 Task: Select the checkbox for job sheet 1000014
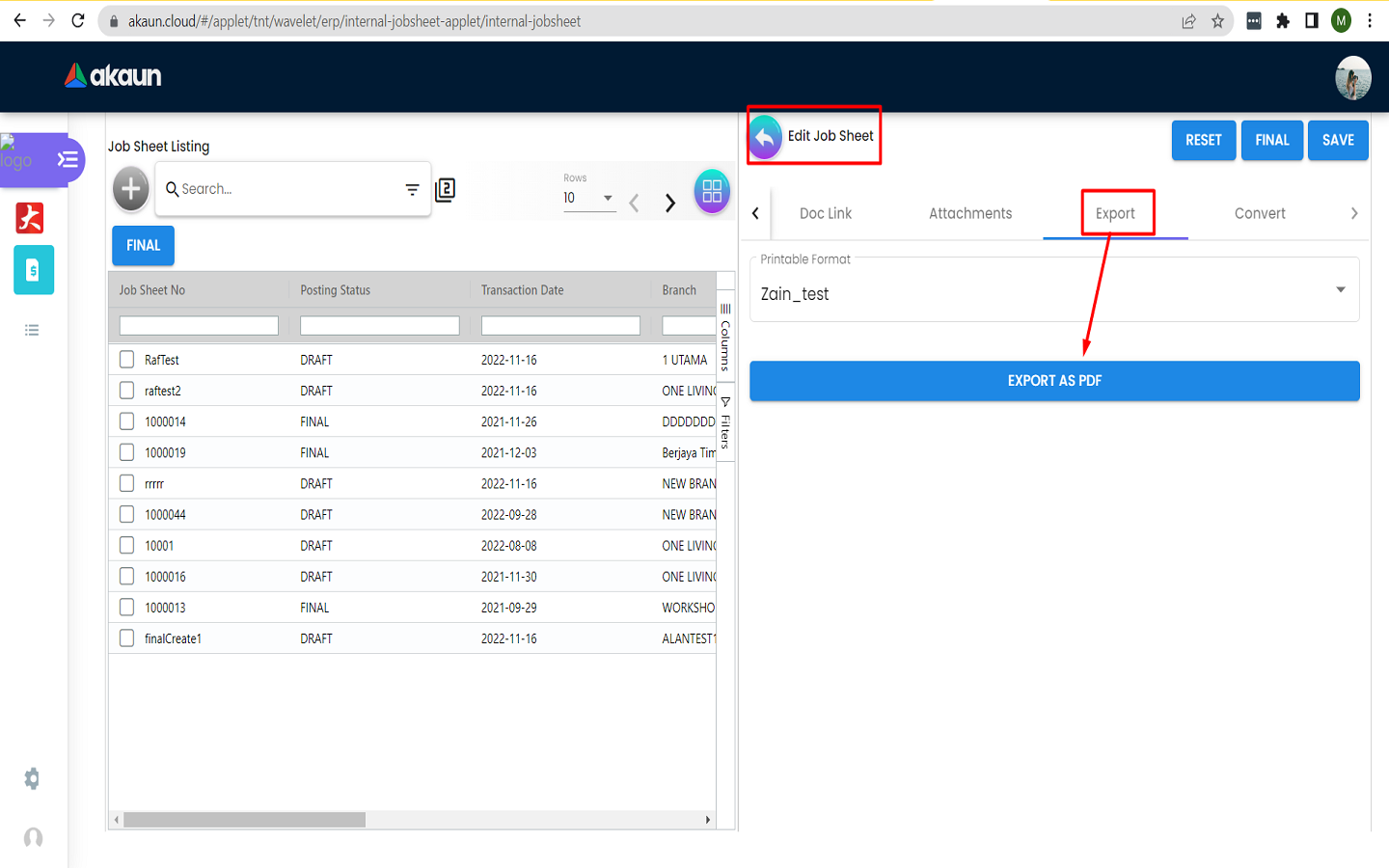click(127, 421)
